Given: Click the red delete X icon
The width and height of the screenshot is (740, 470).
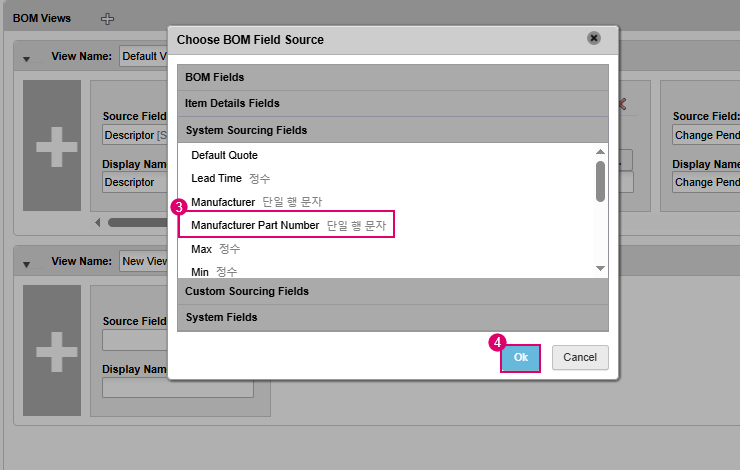Looking at the screenshot, I should coord(621,103).
